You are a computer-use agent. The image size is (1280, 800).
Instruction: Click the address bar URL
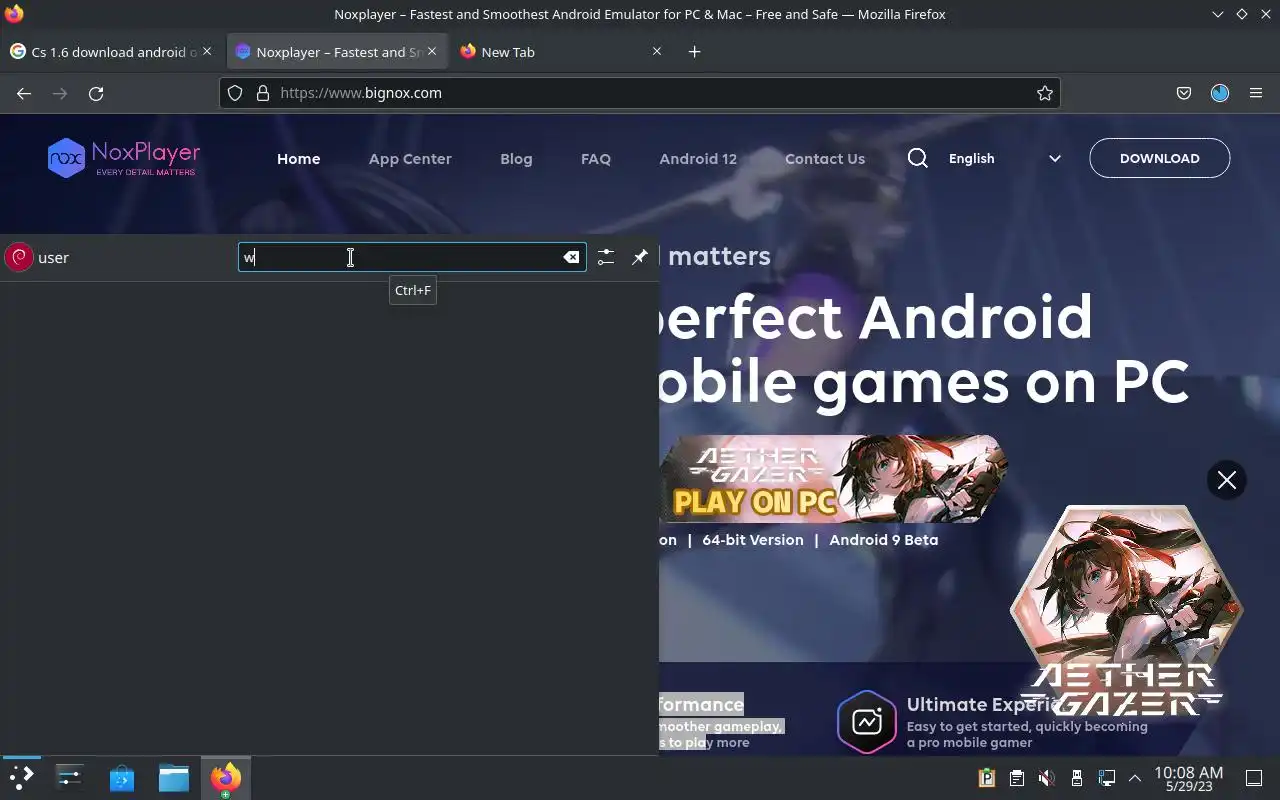361,93
